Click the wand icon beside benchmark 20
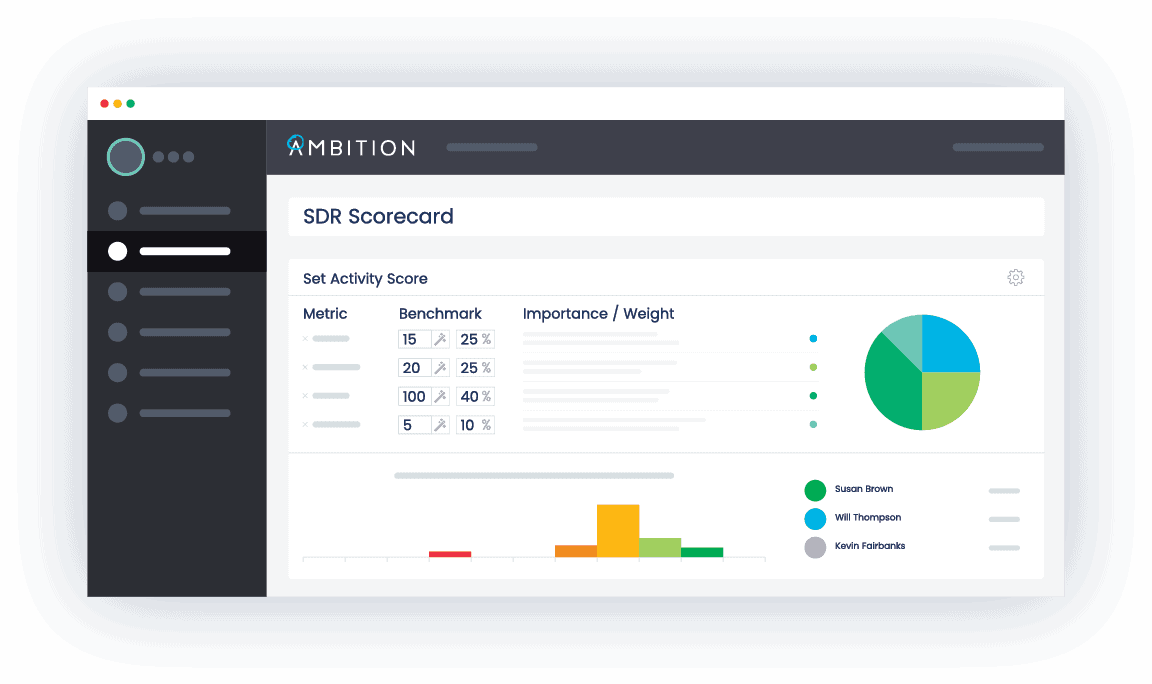1152x684 pixels. [442, 367]
